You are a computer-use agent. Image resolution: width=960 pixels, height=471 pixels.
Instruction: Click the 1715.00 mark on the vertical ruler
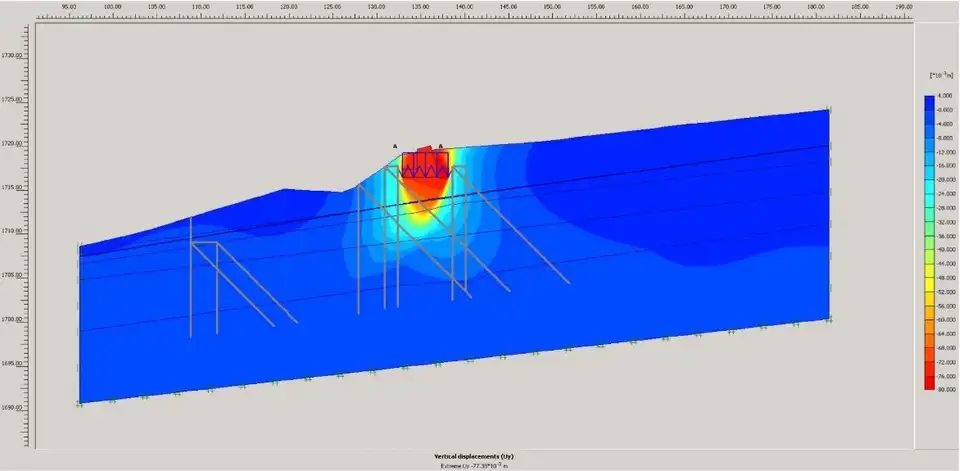click(x=12, y=187)
